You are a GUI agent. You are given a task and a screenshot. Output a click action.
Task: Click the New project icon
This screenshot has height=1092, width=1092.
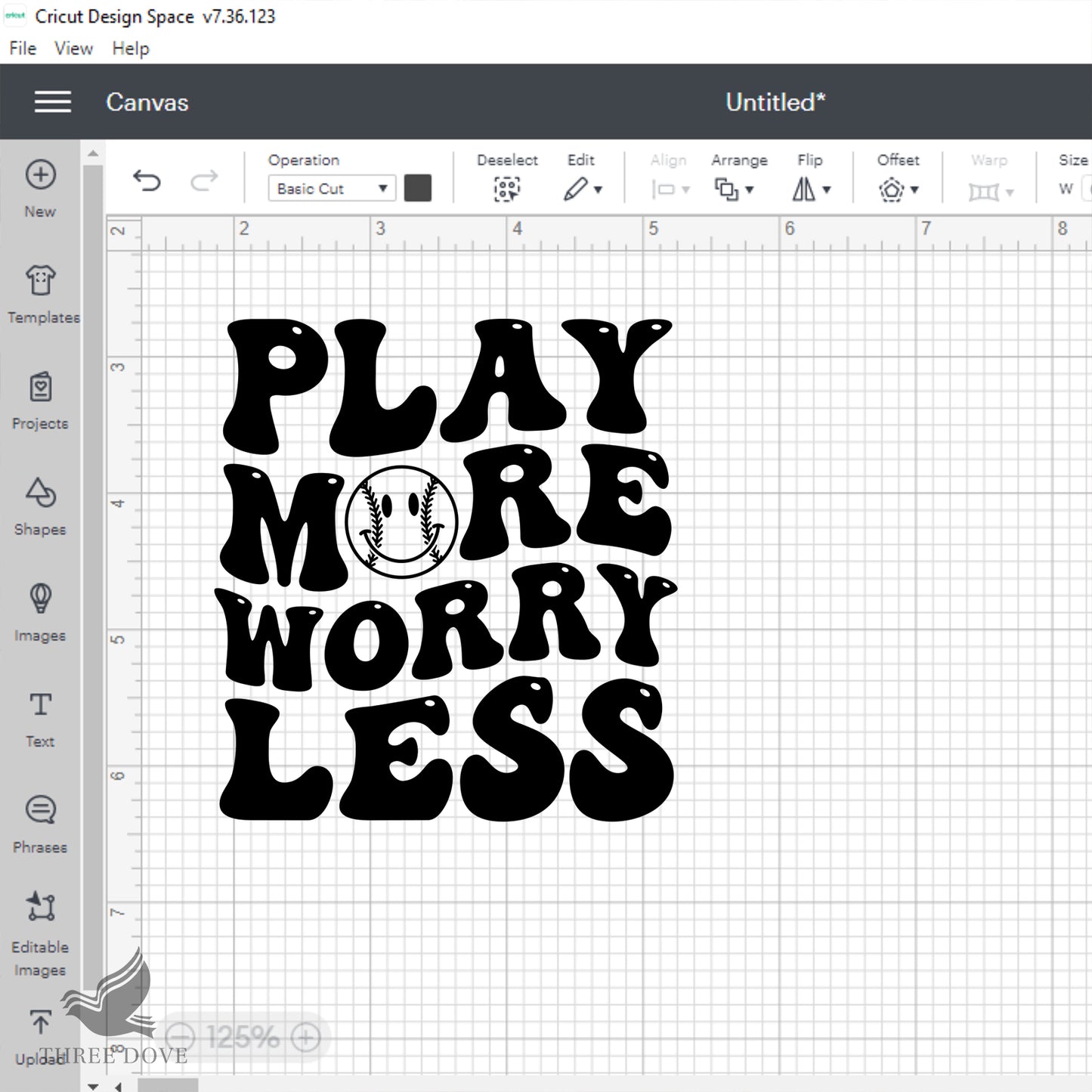(x=40, y=175)
